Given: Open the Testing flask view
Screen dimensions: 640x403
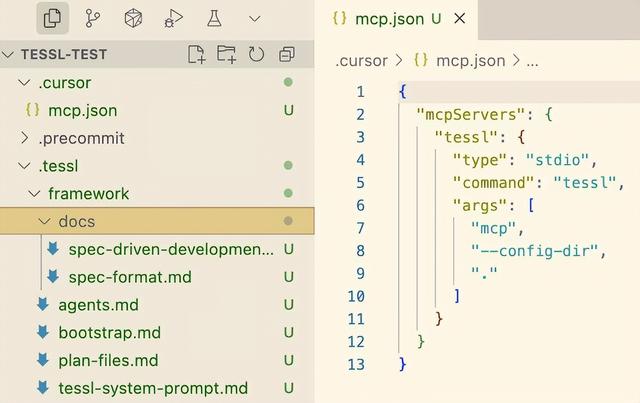Looking at the screenshot, I should (x=213, y=18).
